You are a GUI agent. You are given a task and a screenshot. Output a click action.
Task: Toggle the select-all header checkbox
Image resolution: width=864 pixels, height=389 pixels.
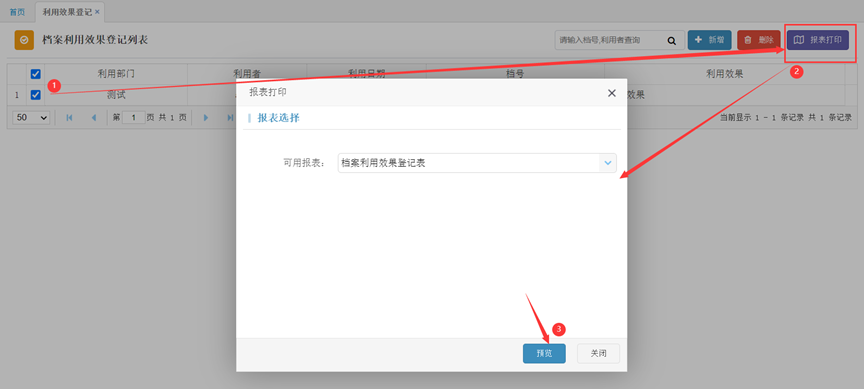point(36,74)
